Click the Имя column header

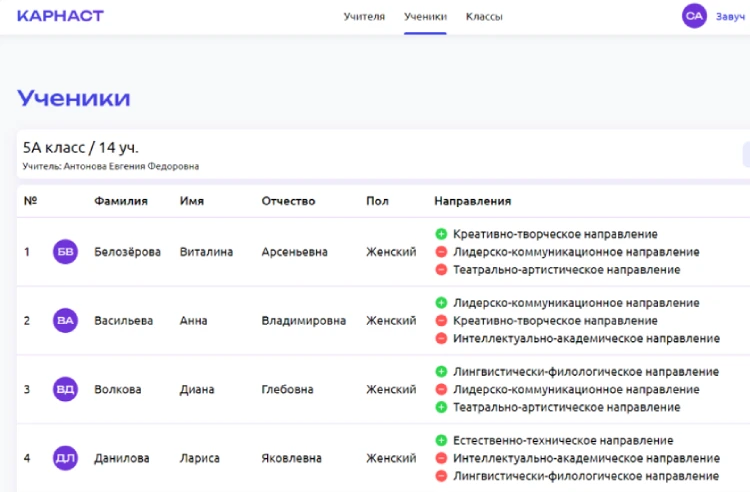[x=192, y=201]
